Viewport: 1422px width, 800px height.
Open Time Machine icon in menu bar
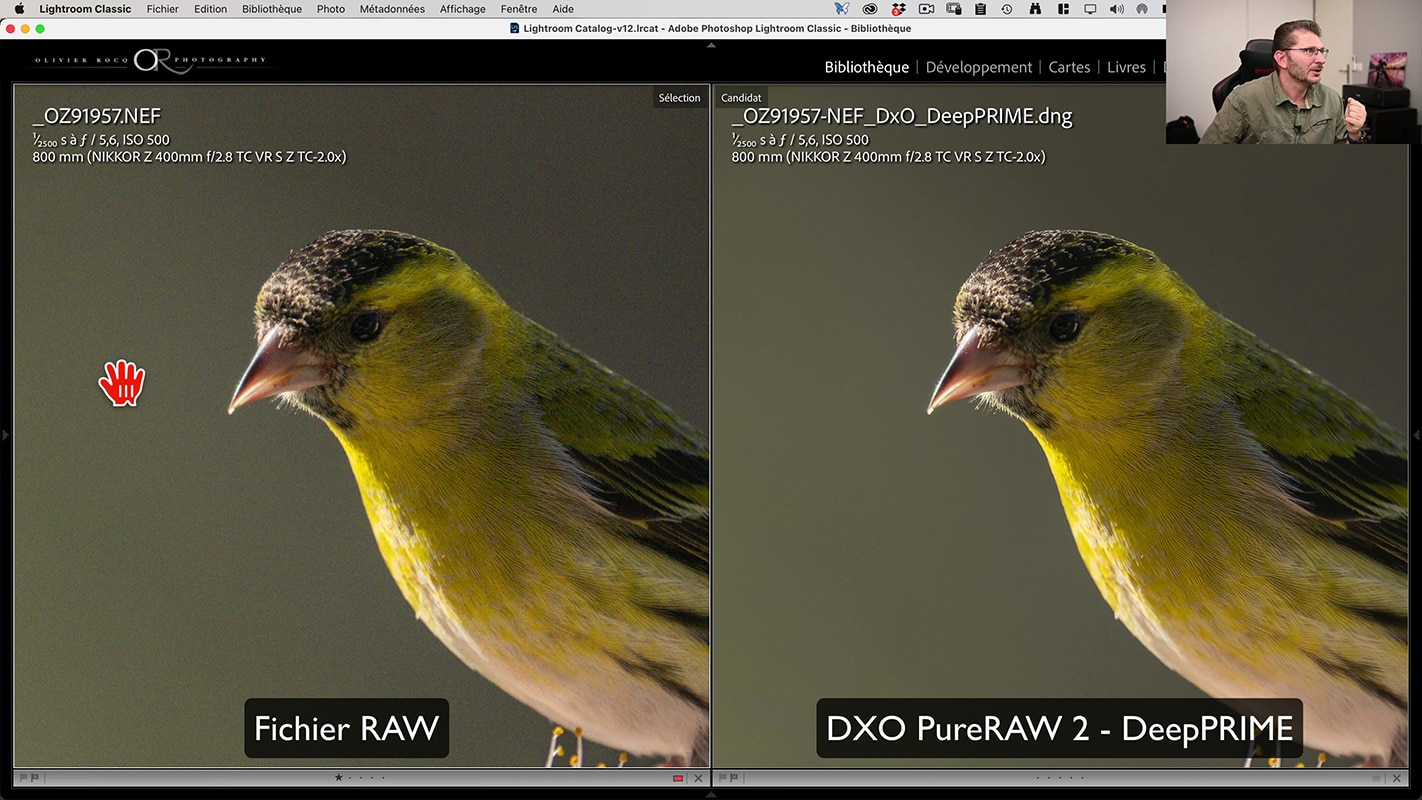1007,9
